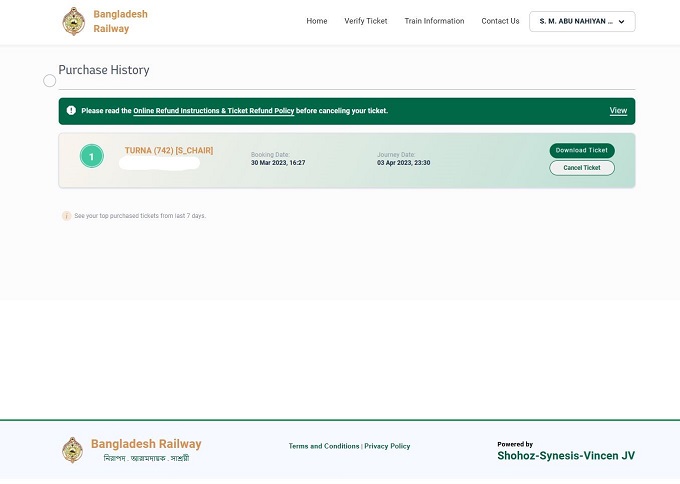Click the footer Bangladesh Railway emblem

[72, 450]
